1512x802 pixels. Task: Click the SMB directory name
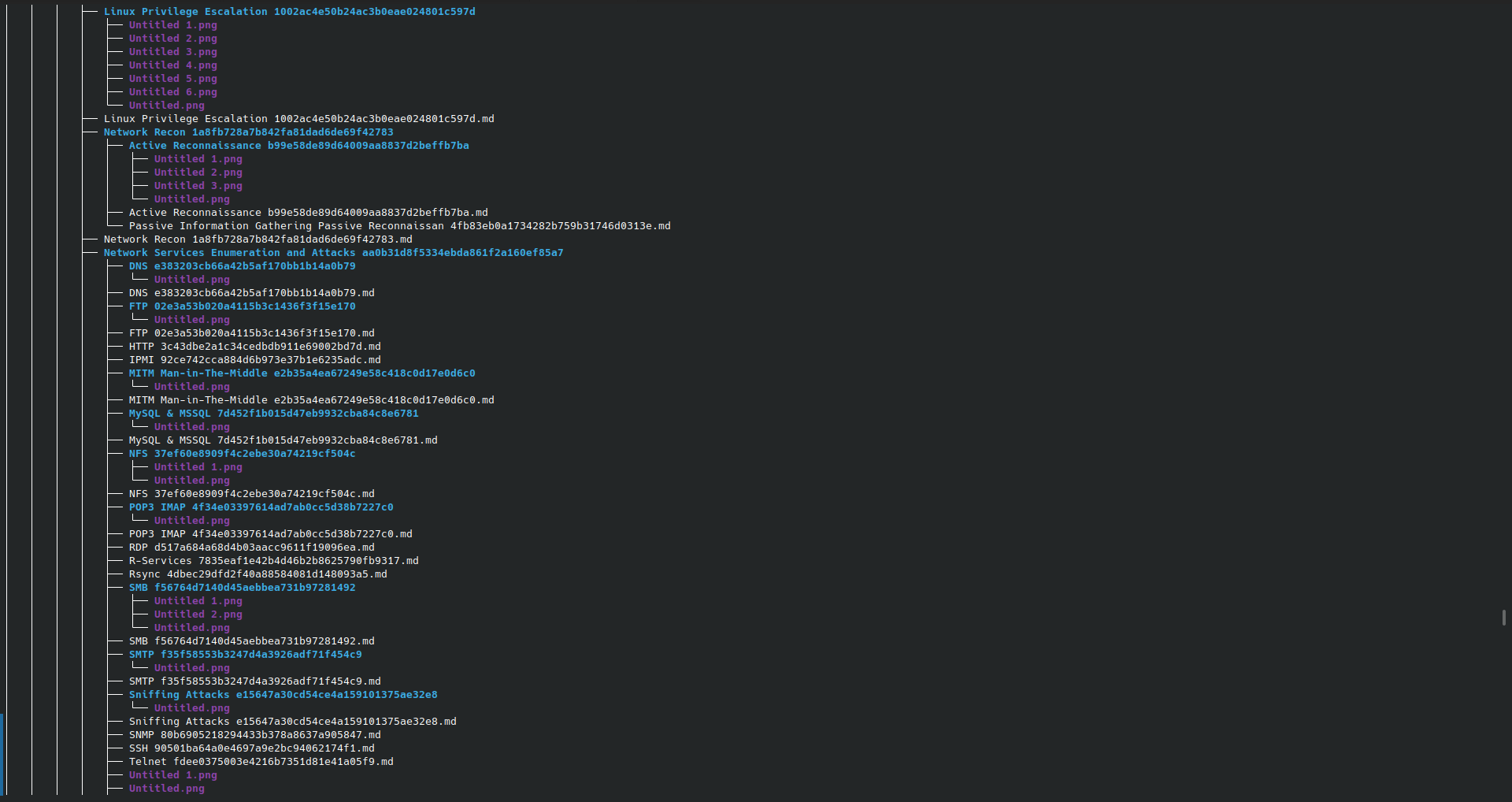pyautogui.click(x=243, y=588)
